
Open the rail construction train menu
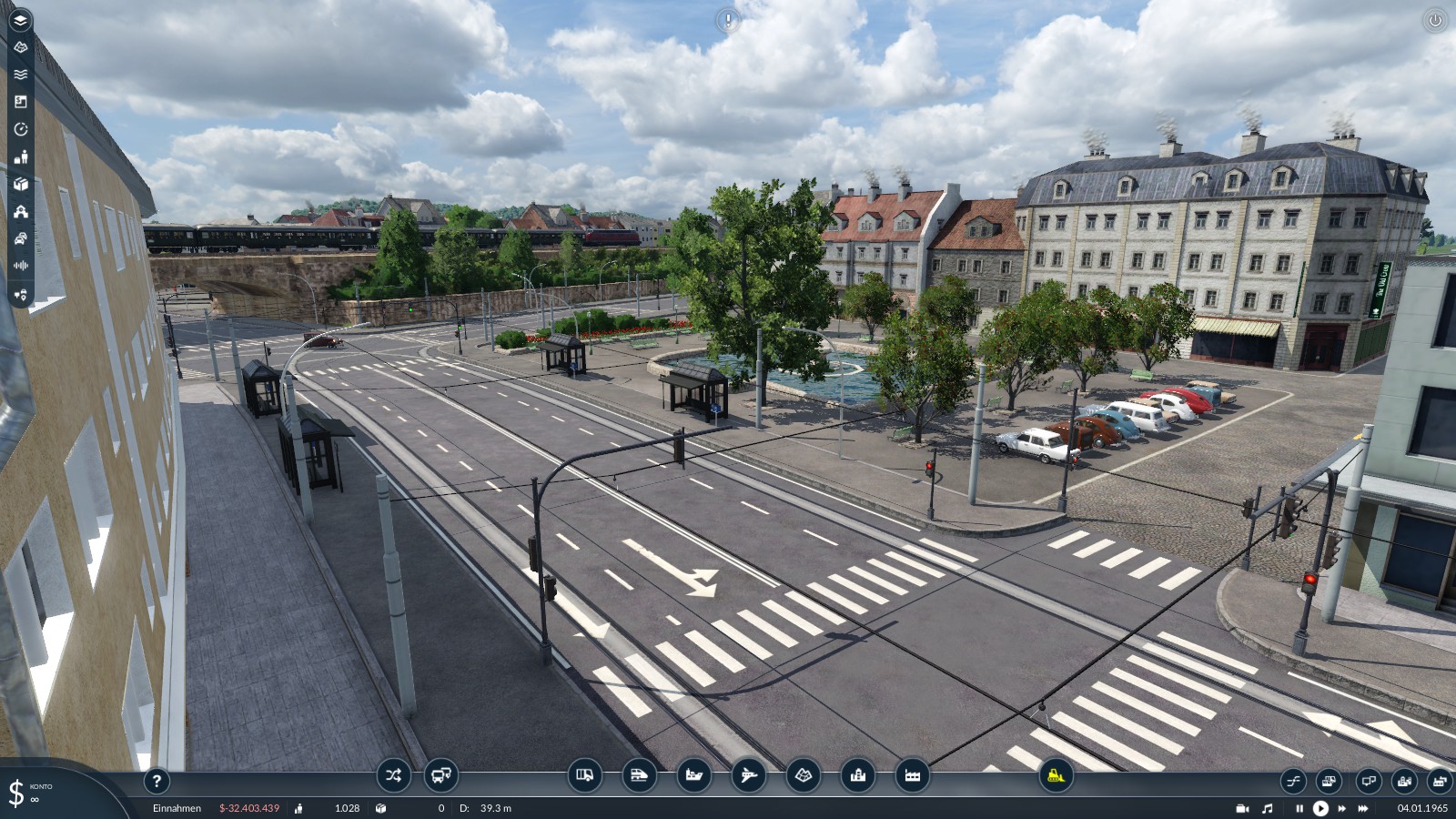(640, 776)
